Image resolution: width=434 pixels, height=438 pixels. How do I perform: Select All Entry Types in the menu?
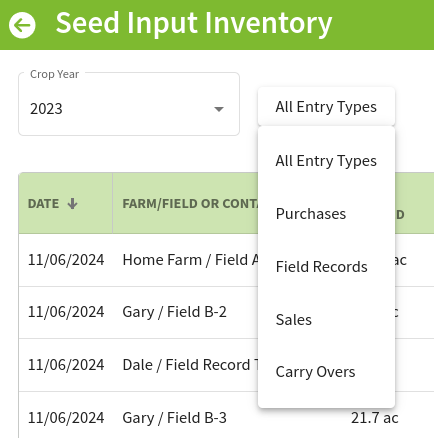pyautogui.click(x=326, y=161)
